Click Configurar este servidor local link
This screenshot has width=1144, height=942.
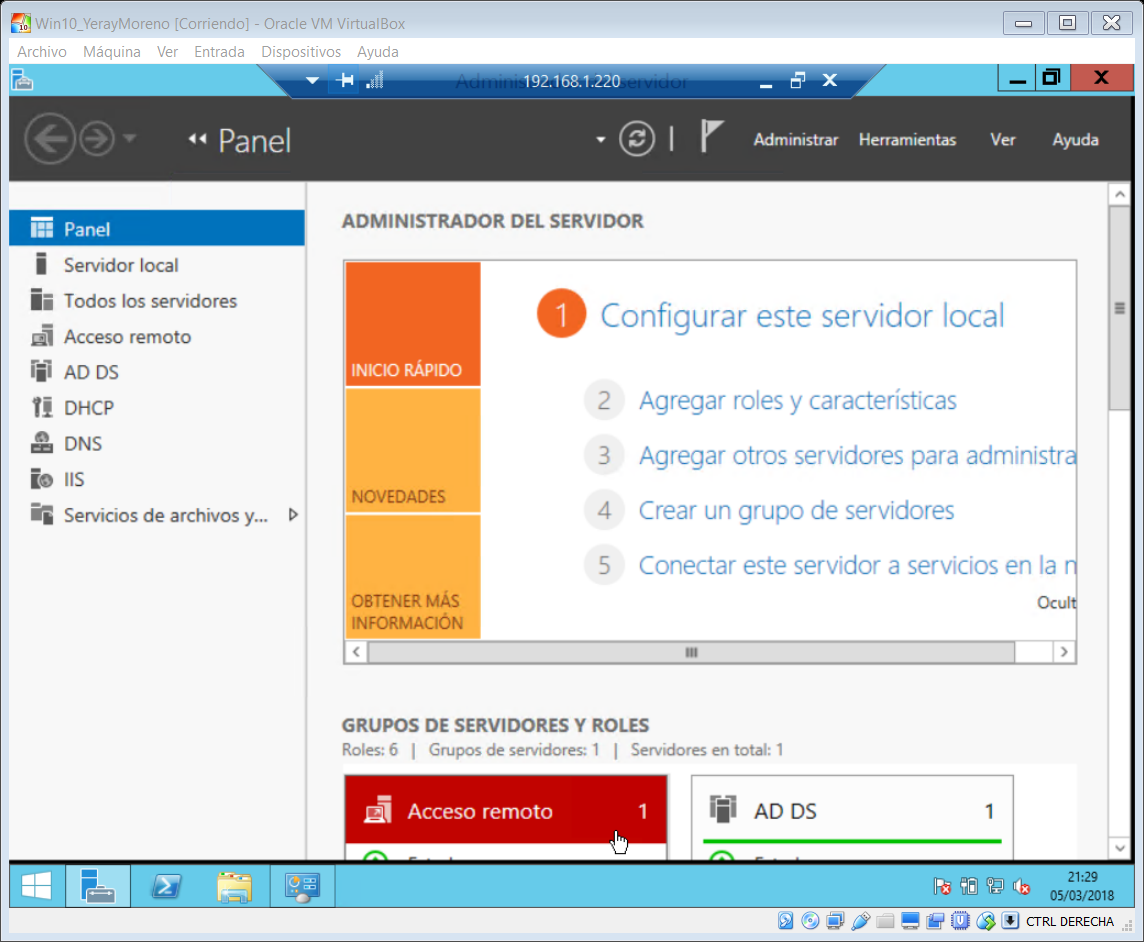(x=802, y=315)
